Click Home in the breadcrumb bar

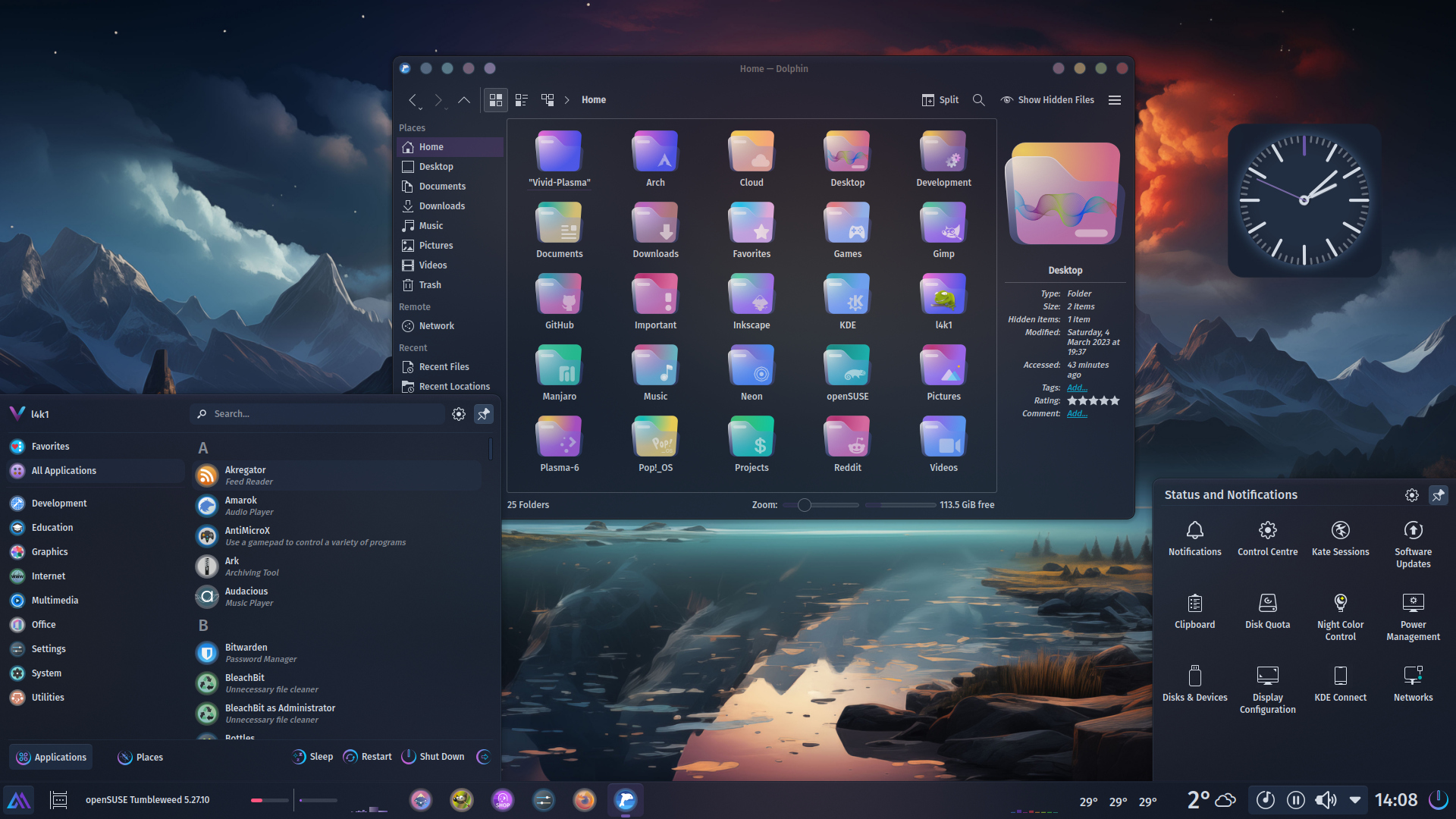coord(594,100)
